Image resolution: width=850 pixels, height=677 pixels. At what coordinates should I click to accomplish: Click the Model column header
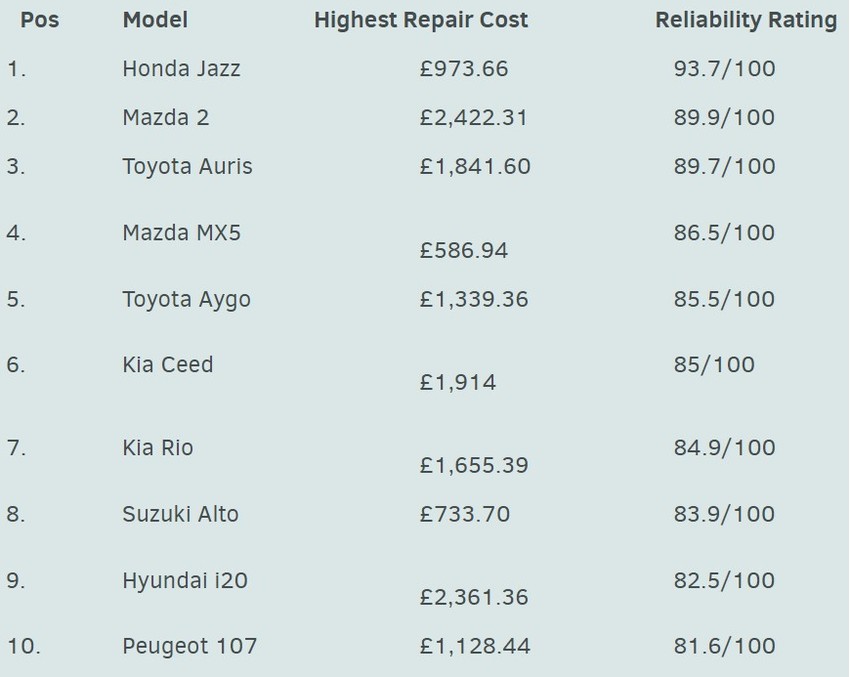(155, 20)
